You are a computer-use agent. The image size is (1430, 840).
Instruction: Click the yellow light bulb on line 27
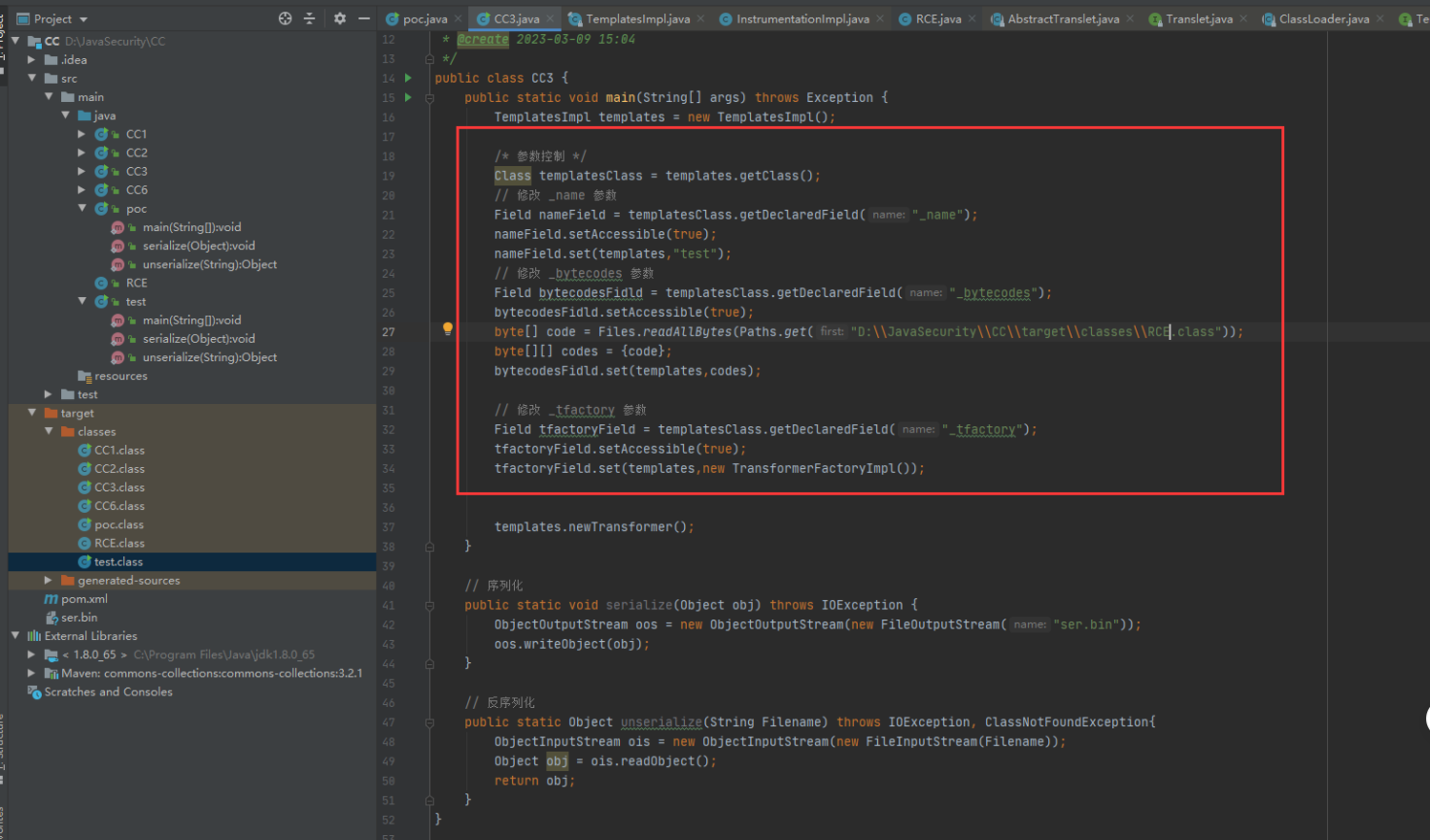pyautogui.click(x=448, y=329)
